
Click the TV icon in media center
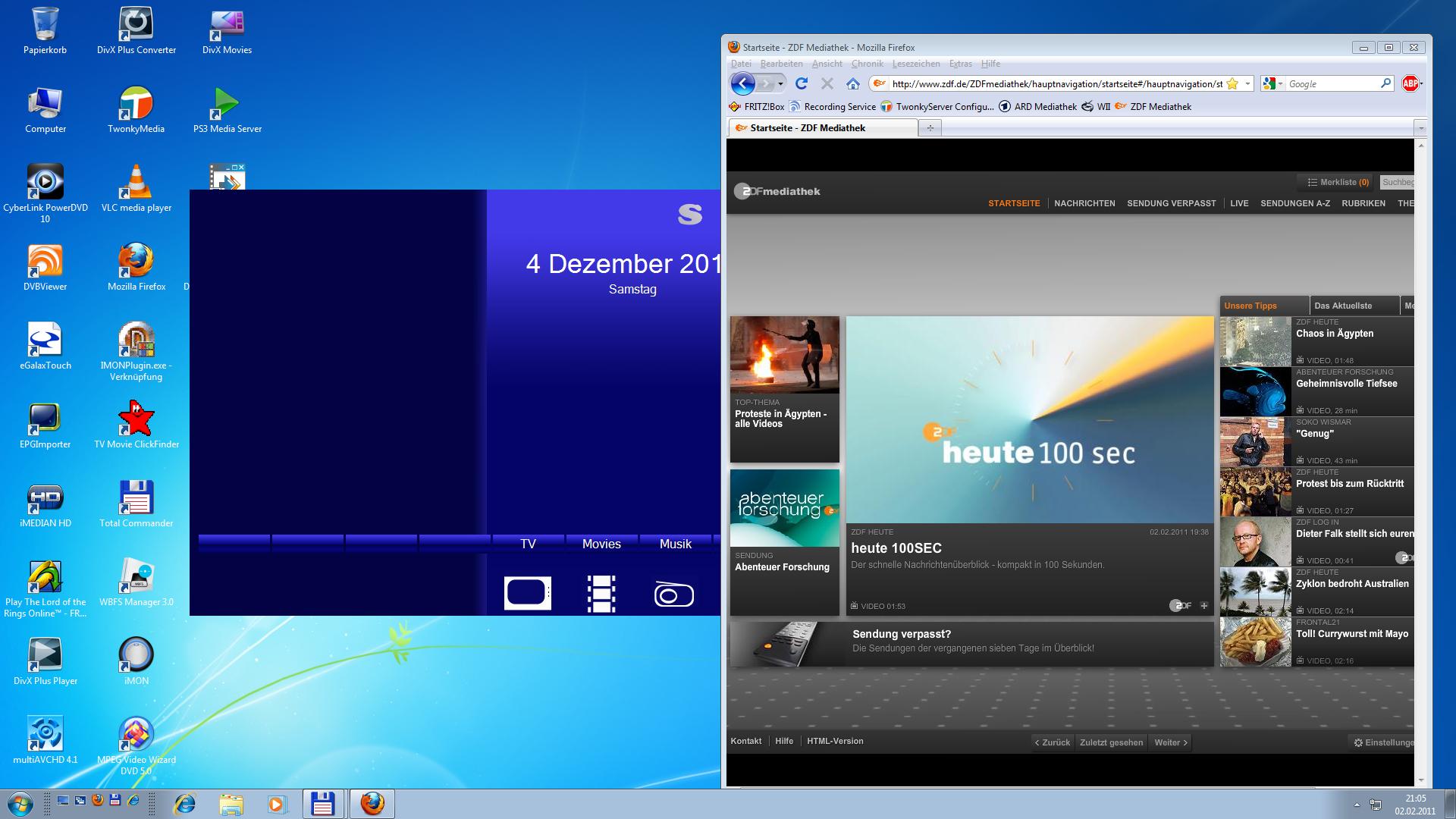click(528, 594)
